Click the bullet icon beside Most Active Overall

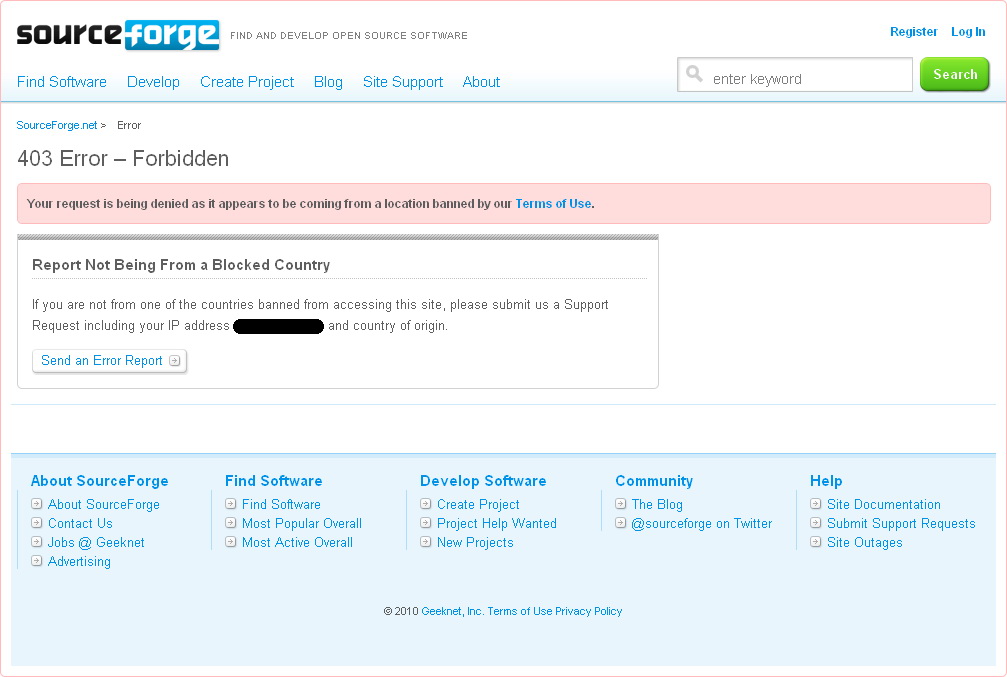[x=231, y=542]
